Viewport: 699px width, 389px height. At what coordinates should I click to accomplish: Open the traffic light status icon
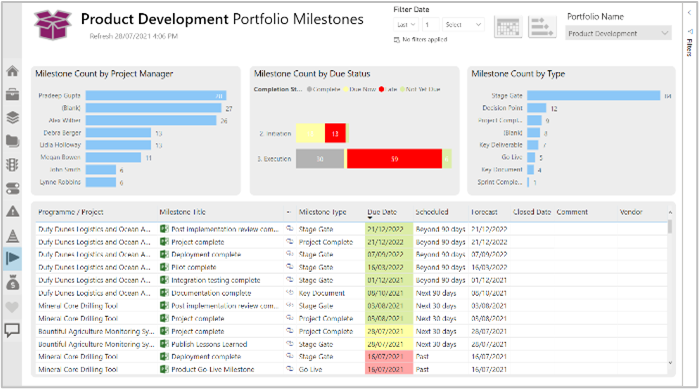(x=12, y=164)
